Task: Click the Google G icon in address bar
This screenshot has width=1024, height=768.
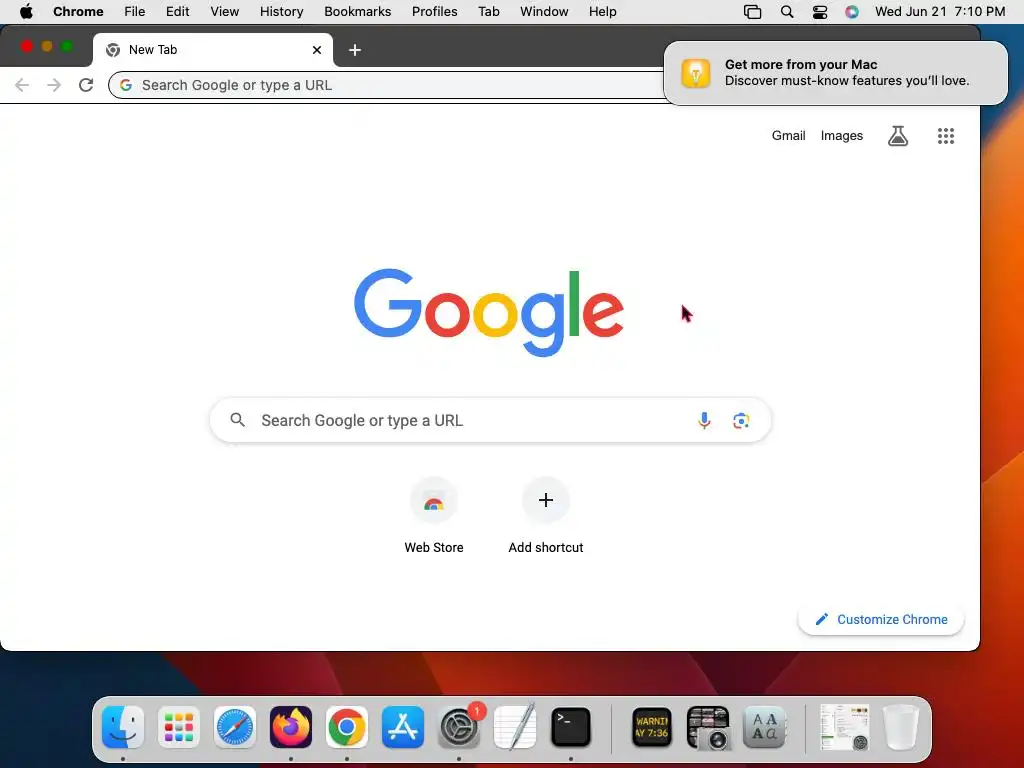Action: point(126,85)
